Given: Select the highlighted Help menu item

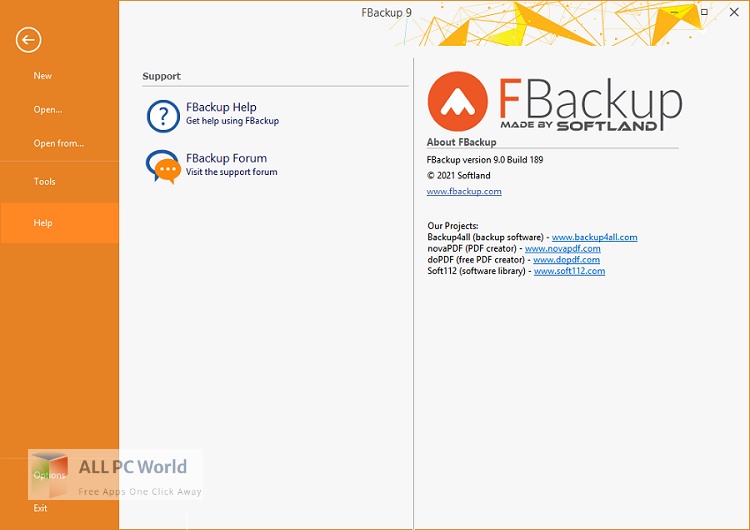Looking at the screenshot, I should [x=43, y=223].
